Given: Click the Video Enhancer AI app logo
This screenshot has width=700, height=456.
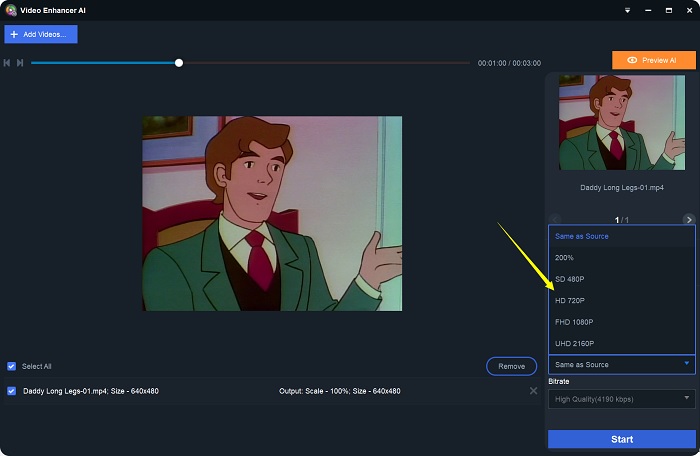Looking at the screenshot, I should point(11,10).
